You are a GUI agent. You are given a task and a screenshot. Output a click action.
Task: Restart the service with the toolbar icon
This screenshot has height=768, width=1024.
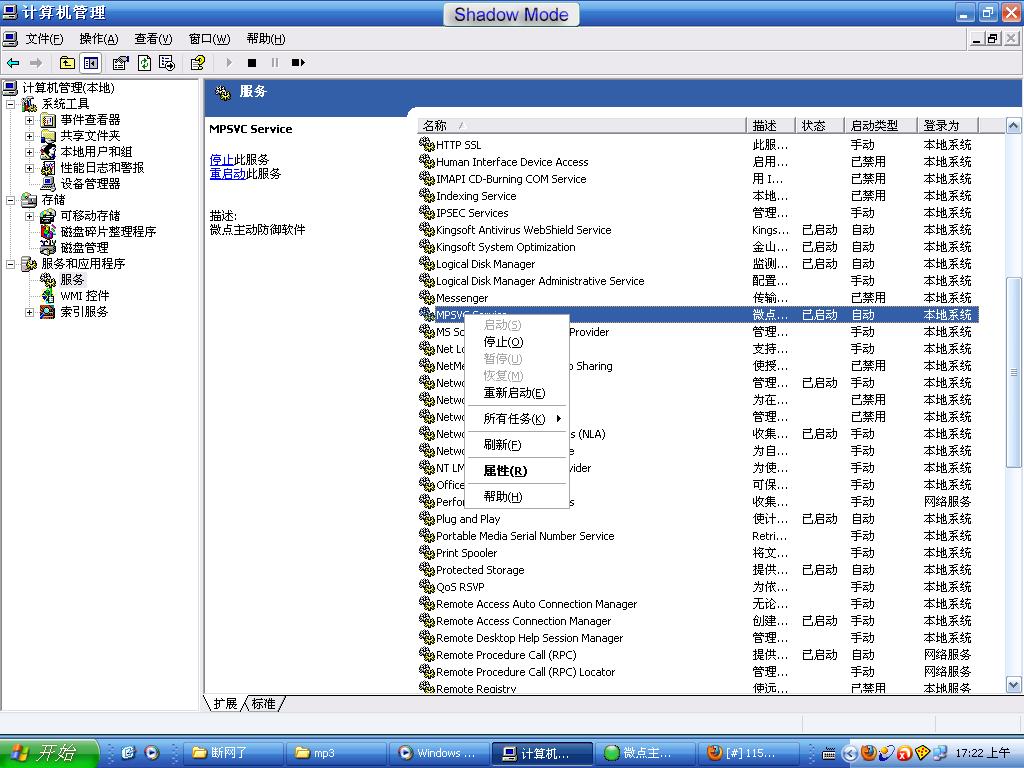(298, 63)
